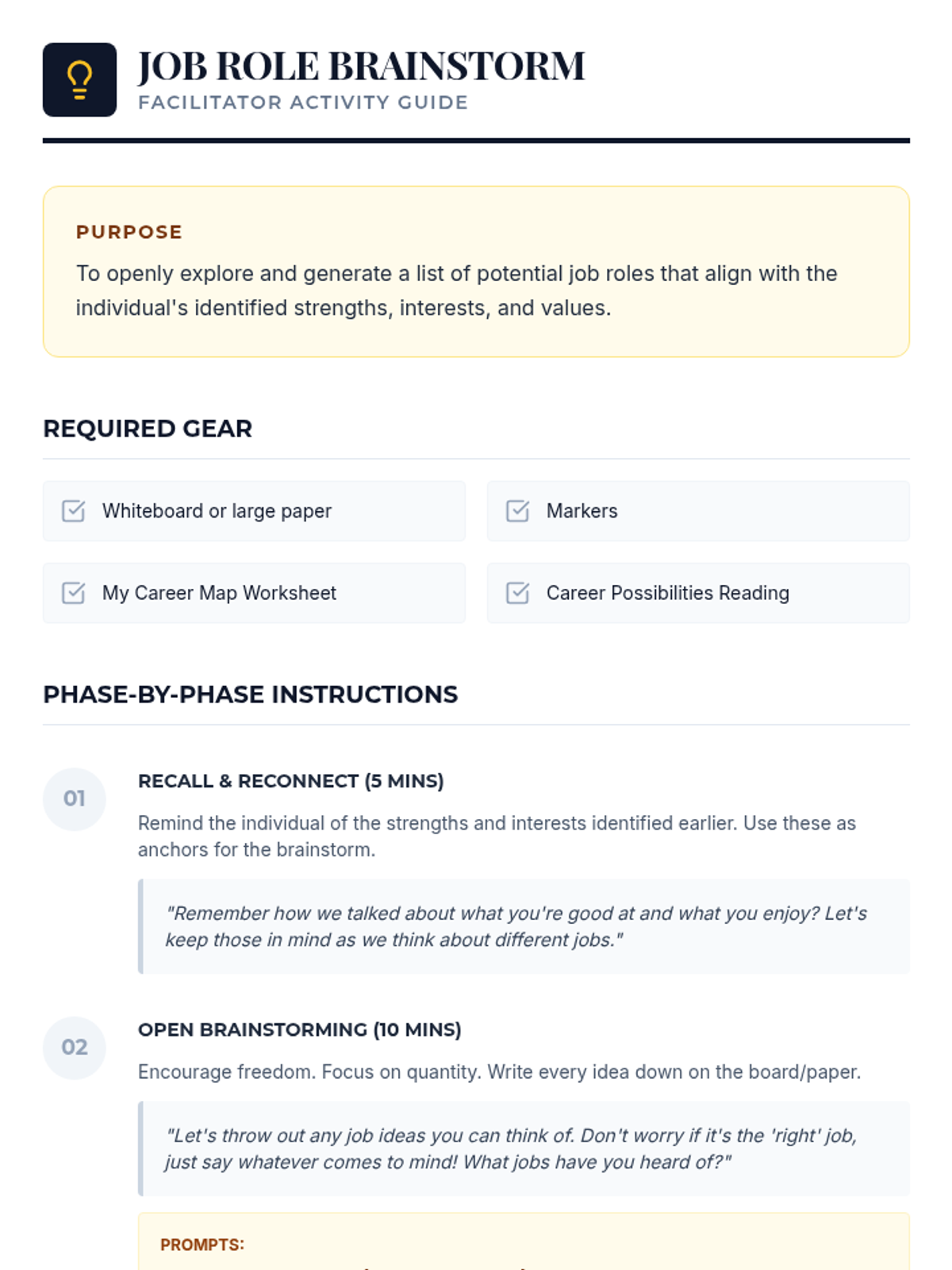This screenshot has height=1270, width=952.
Task: Click the Phase-by-Phase Instructions heading
Action: 250,695
